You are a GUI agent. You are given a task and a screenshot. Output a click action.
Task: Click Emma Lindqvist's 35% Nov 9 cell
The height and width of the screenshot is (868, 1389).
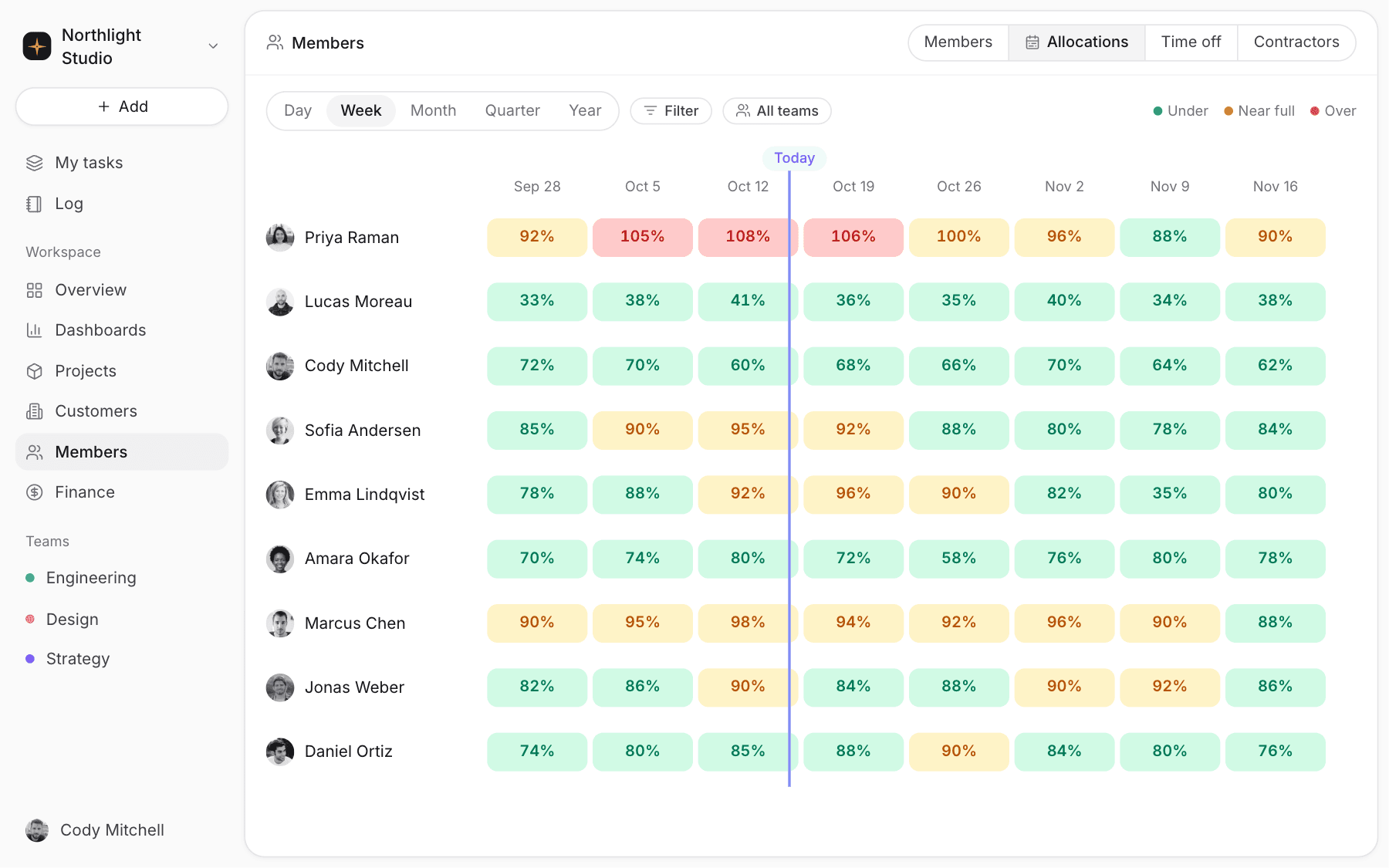[x=1170, y=495]
